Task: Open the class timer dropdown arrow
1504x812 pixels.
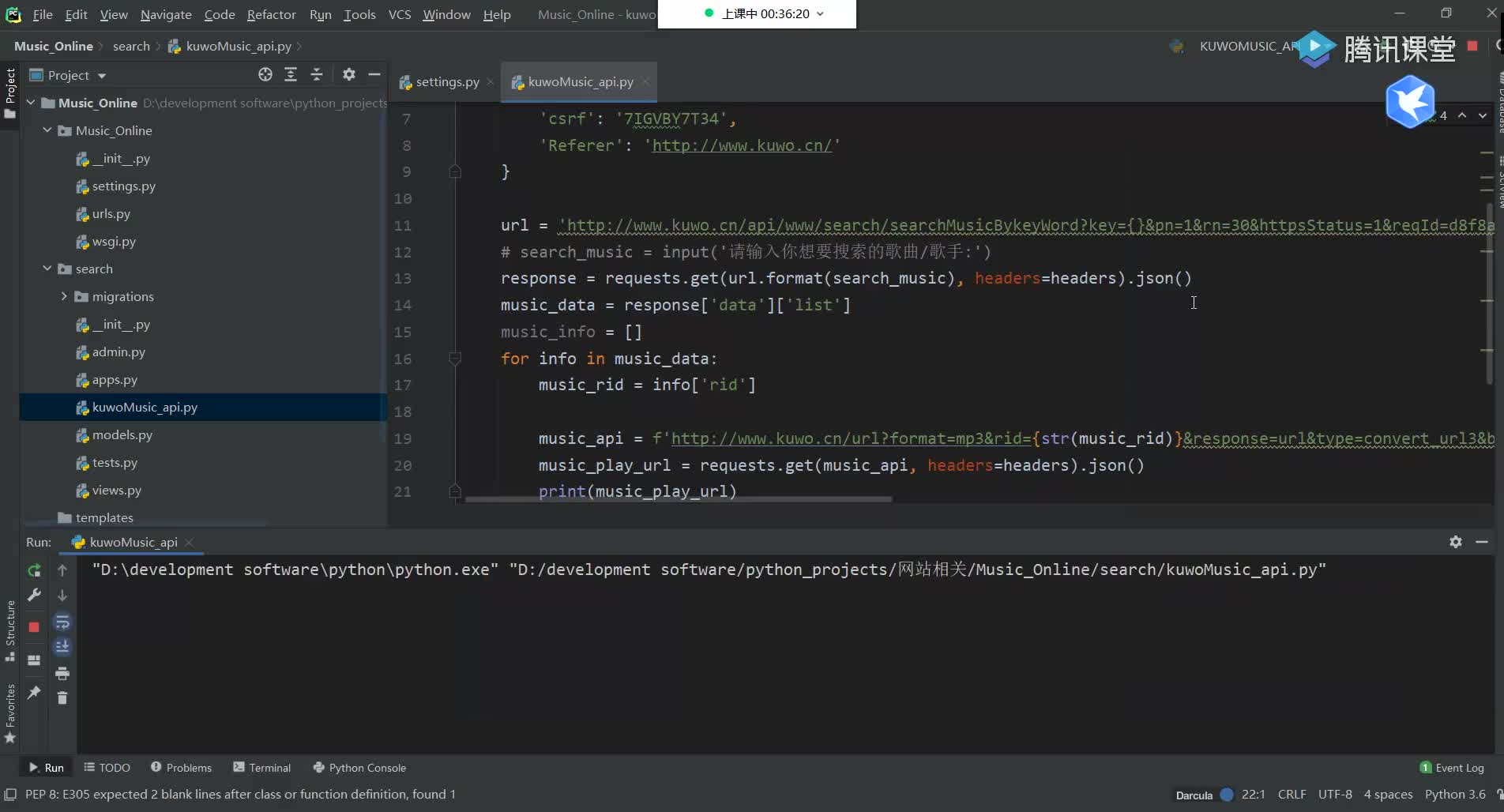Action: pos(820,13)
